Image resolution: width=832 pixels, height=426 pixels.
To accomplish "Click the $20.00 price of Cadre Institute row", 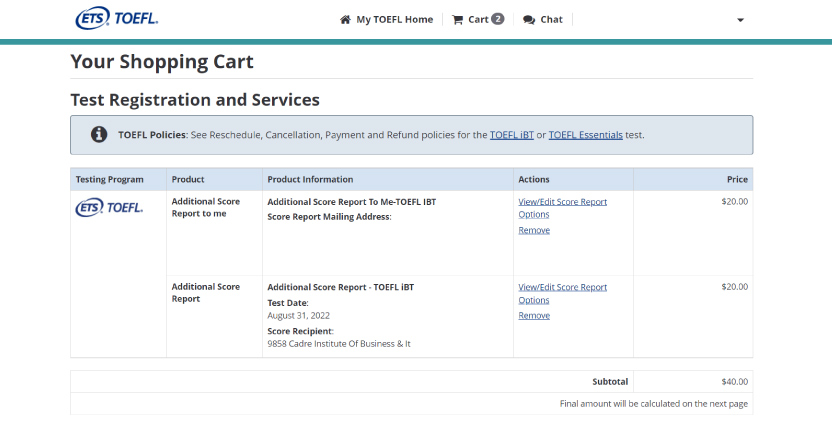I will coord(734,287).
